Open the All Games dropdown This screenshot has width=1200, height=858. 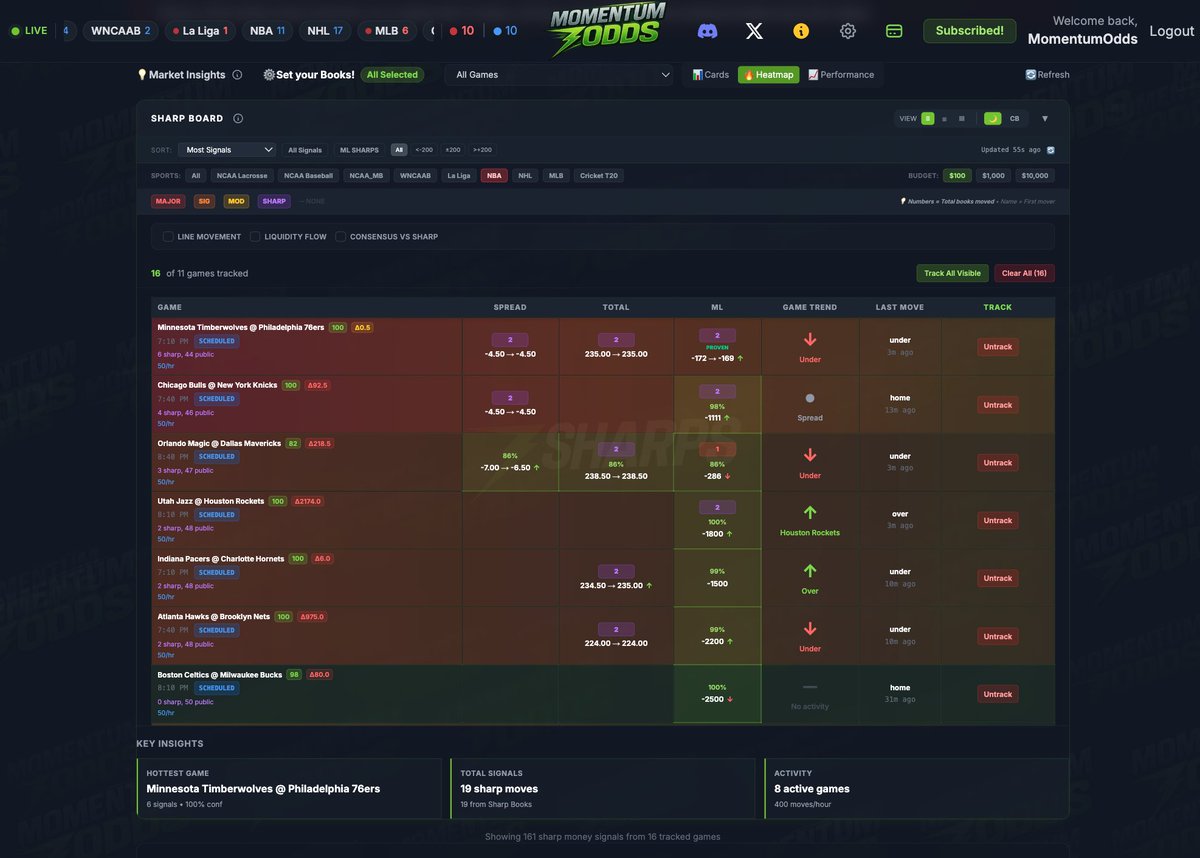tap(560, 75)
